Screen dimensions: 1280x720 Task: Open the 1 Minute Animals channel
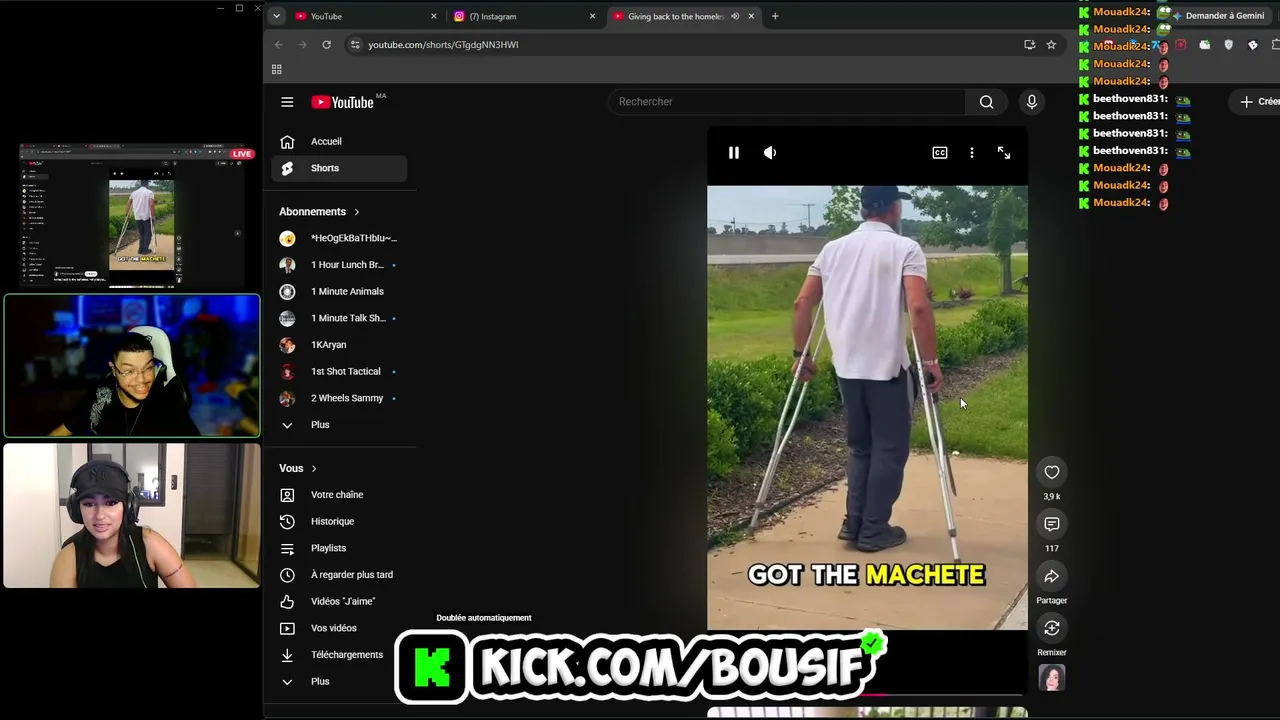point(339,292)
